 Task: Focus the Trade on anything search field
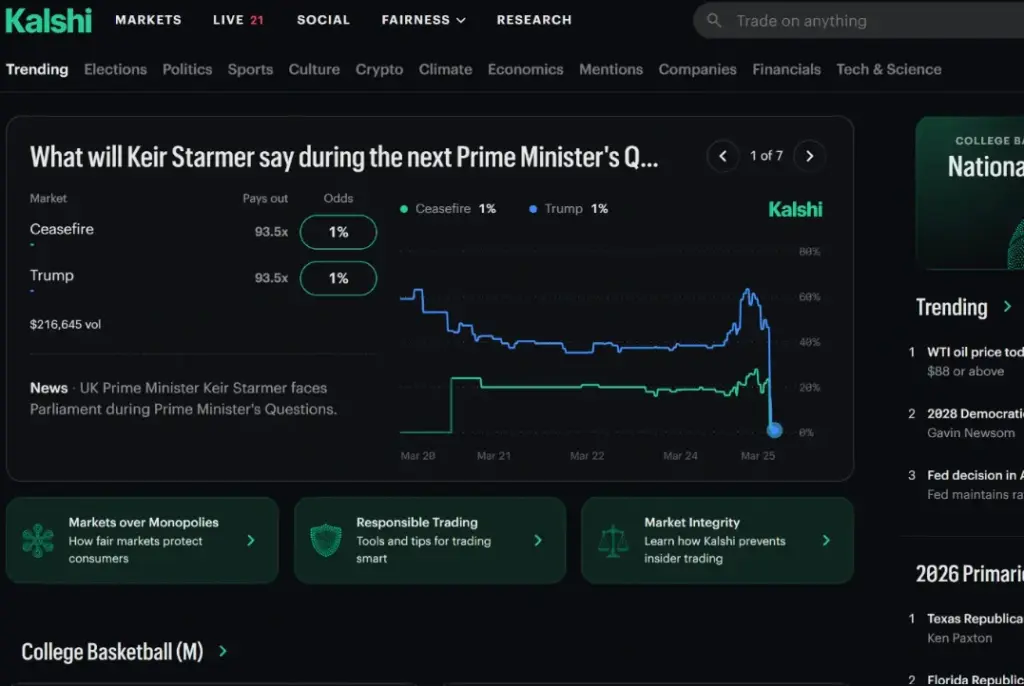click(x=859, y=20)
